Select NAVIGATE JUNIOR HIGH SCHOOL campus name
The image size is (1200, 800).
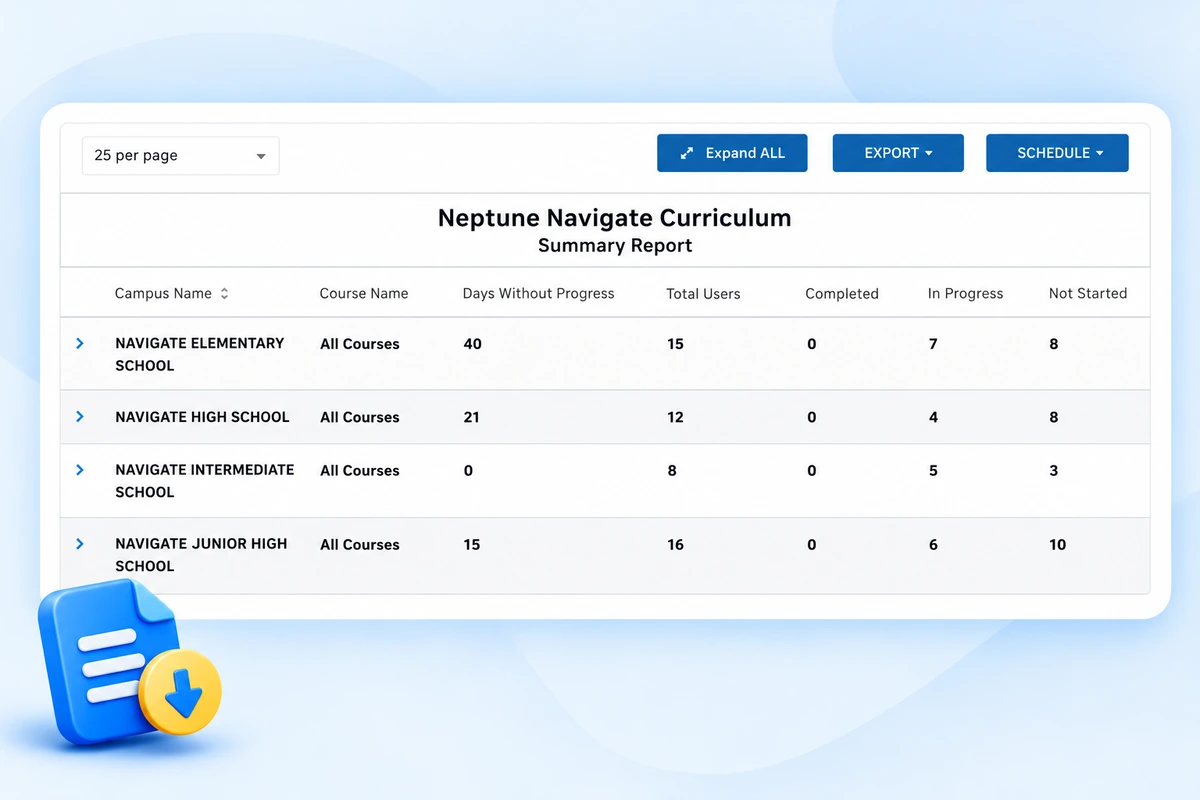point(201,554)
